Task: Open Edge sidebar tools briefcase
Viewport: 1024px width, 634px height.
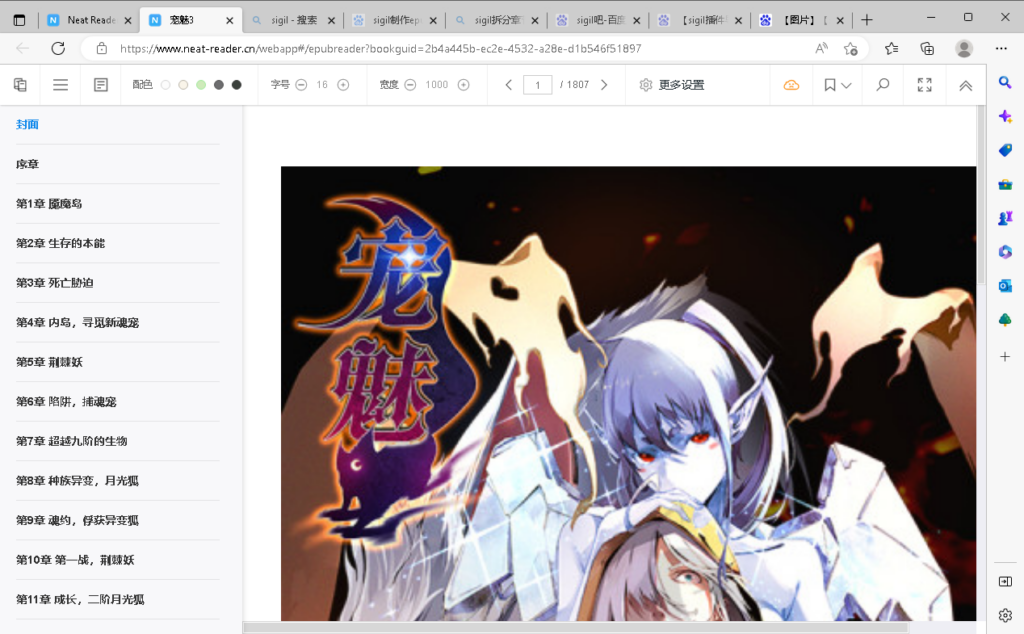Action: point(1005,185)
